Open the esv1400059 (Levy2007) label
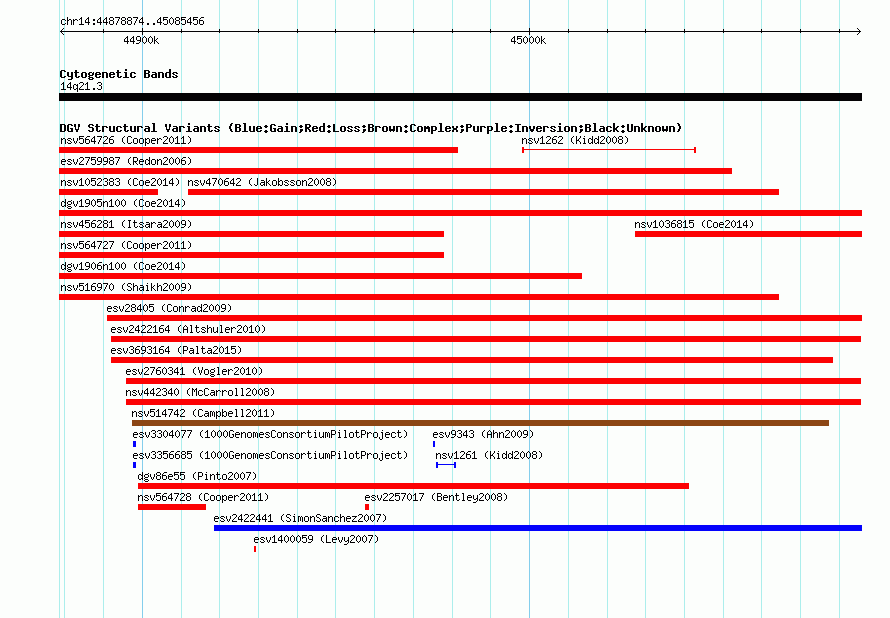 [x=316, y=539]
